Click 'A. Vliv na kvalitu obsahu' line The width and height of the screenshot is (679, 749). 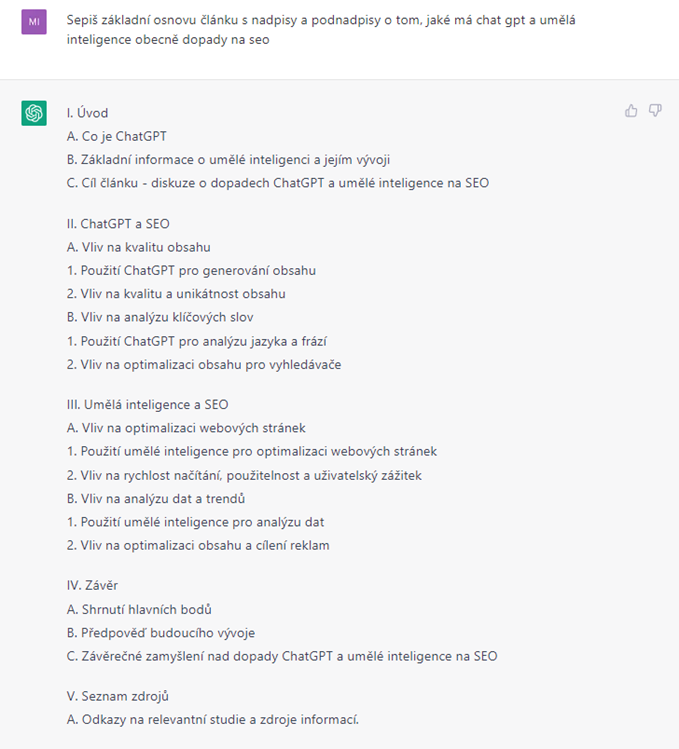pyautogui.click(x=139, y=247)
